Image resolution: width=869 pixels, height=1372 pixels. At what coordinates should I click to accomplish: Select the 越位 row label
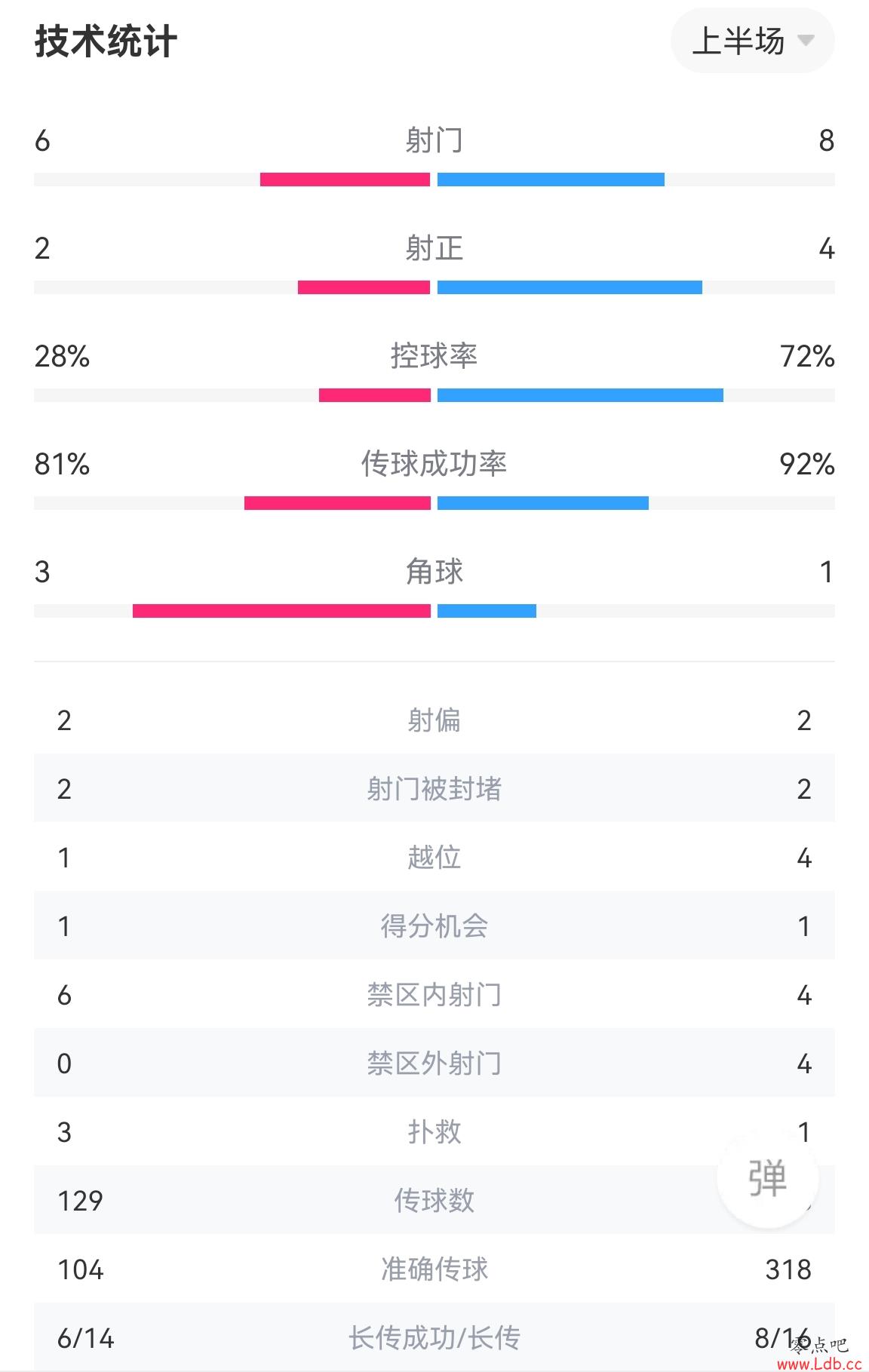pyautogui.click(x=434, y=857)
